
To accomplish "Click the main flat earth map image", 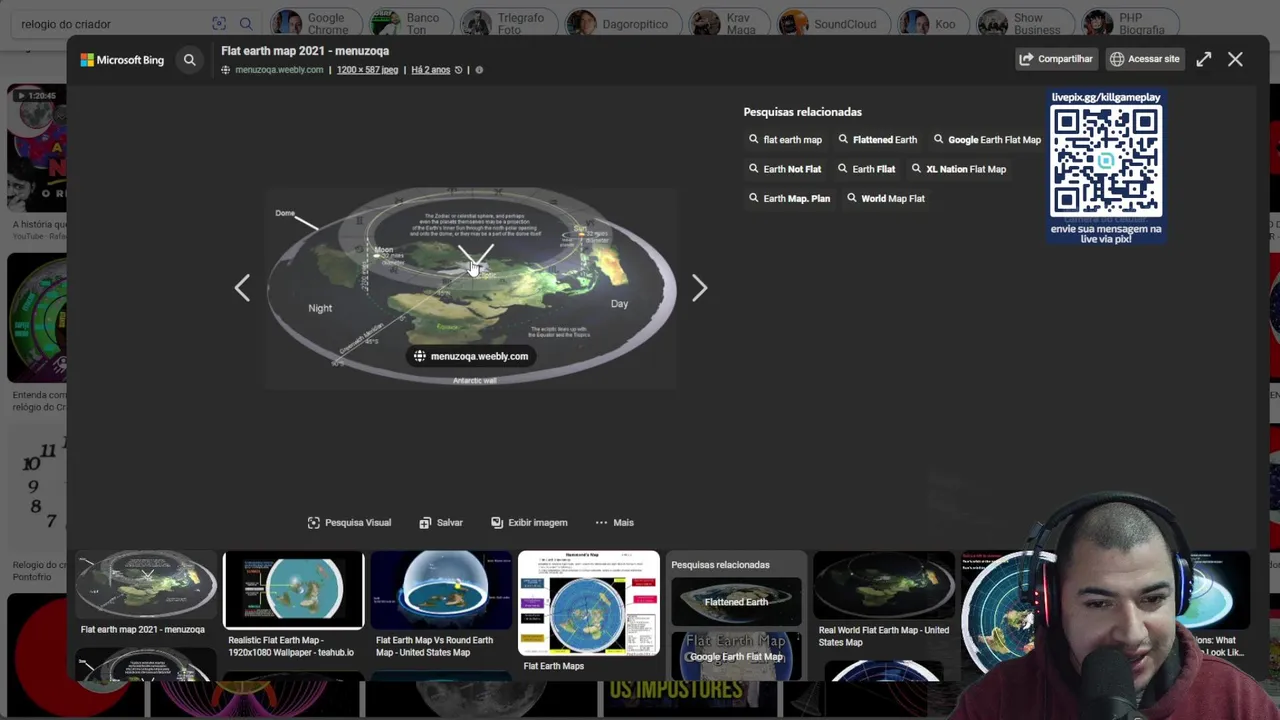I will coord(471,287).
